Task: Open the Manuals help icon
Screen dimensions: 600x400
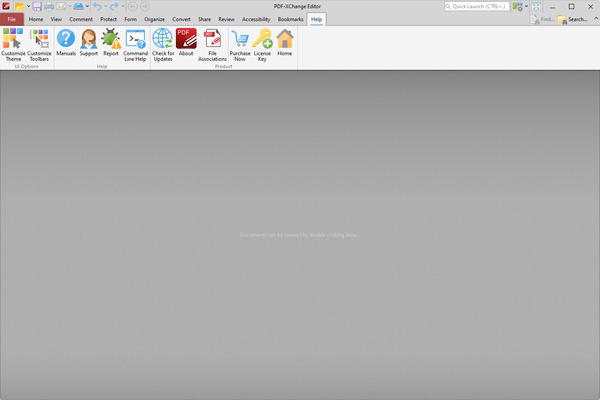Action: coord(66,42)
